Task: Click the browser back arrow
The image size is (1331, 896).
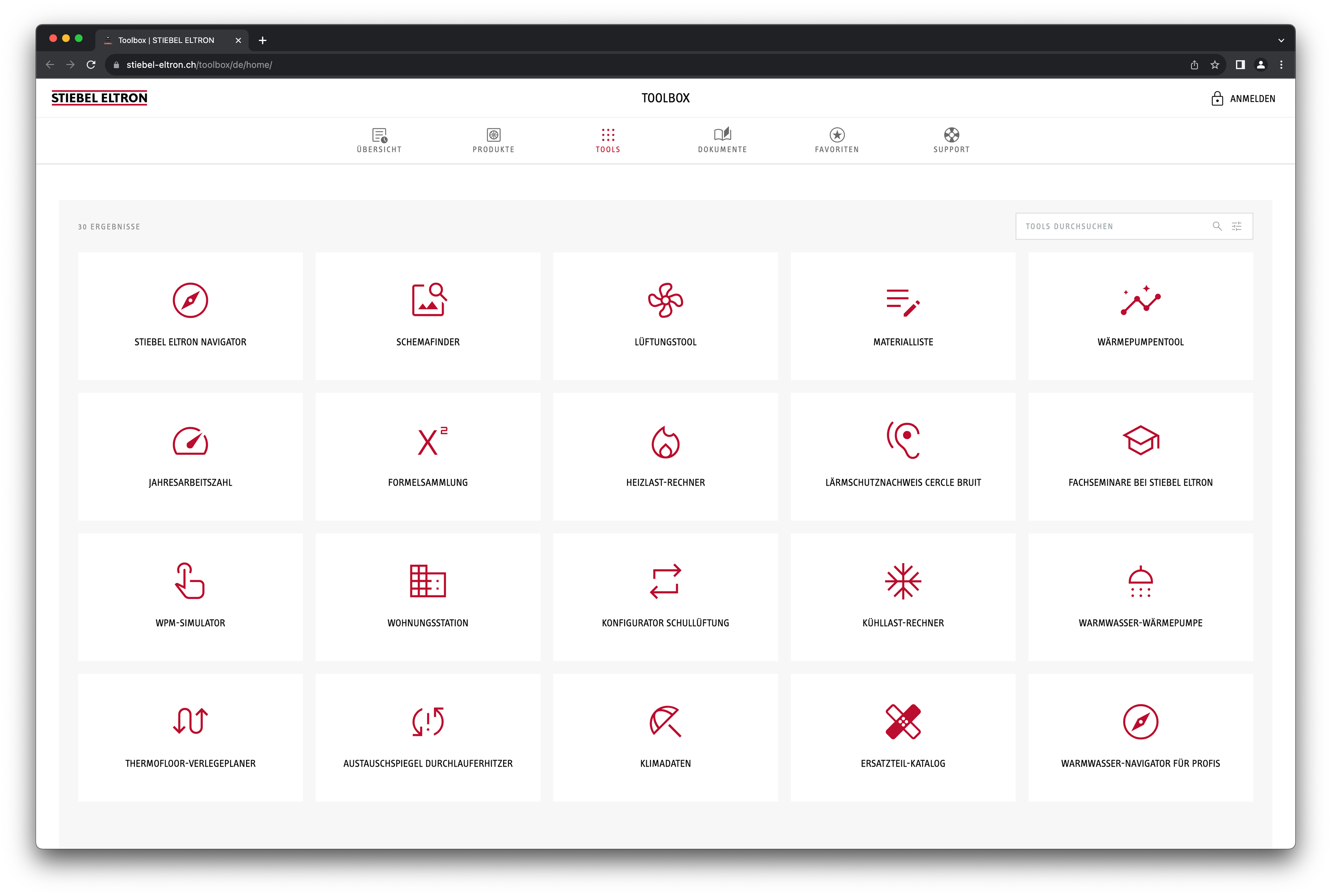Action: point(50,65)
